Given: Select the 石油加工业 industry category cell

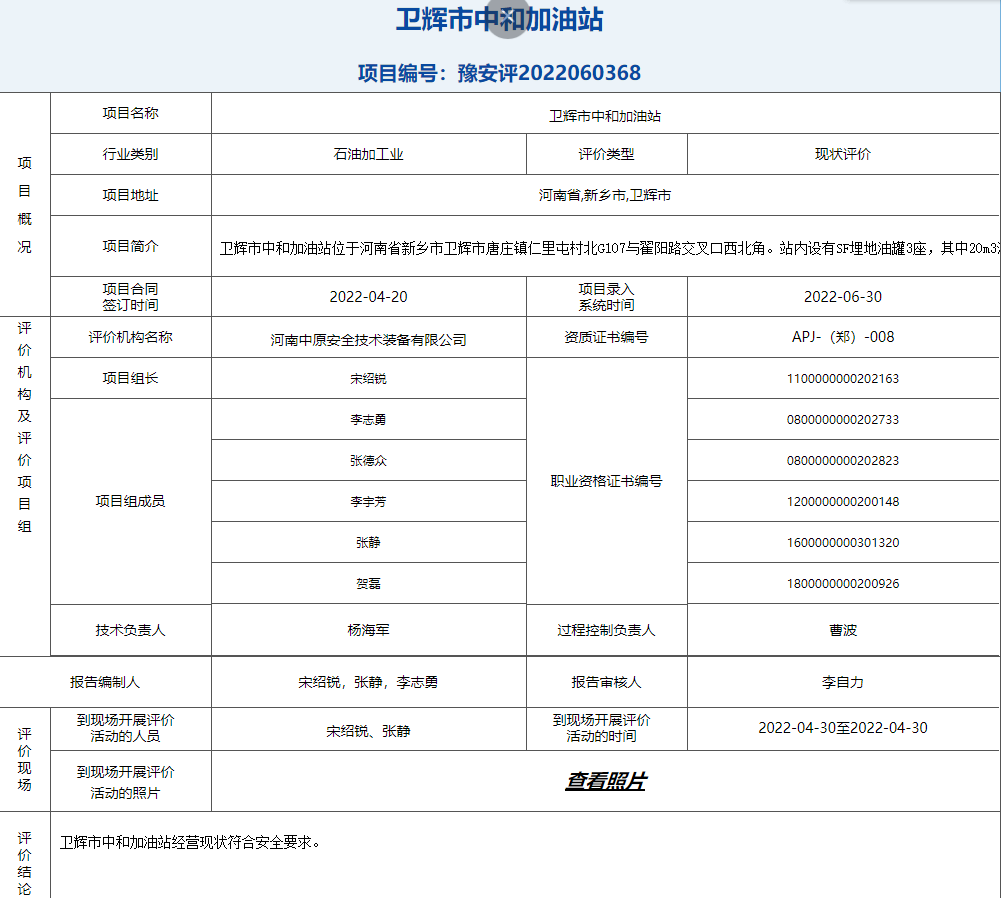Looking at the screenshot, I should point(368,154).
